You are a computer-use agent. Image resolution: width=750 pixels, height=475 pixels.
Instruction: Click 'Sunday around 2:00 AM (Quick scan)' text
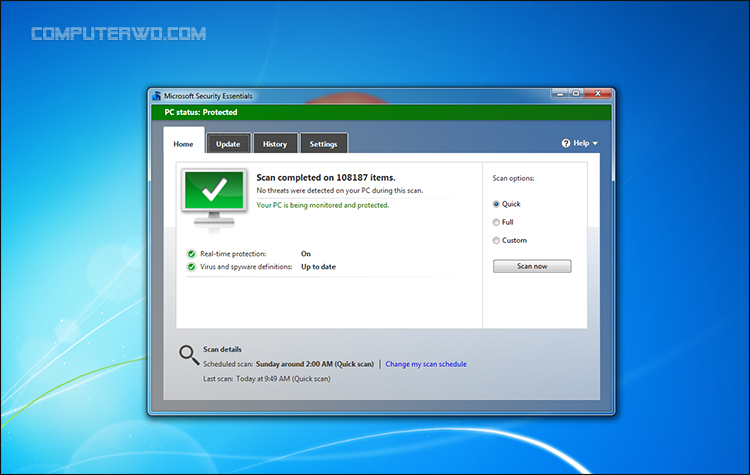[x=315, y=364]
